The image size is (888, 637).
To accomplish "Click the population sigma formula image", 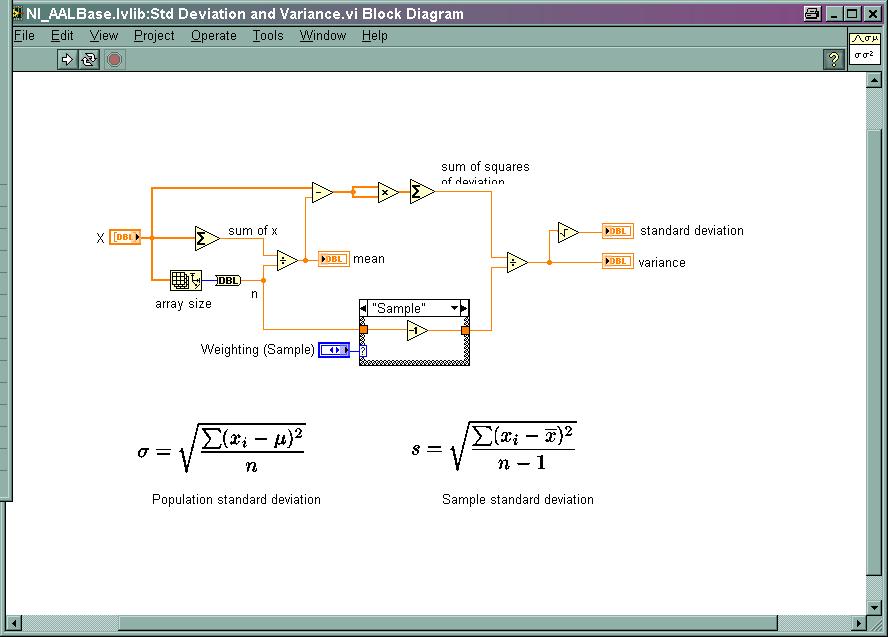I will (x=221, y=448).
